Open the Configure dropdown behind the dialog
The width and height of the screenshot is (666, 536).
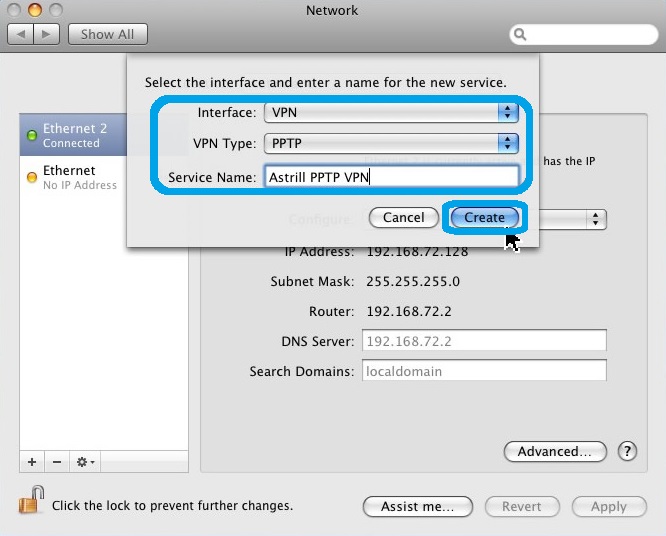pyautogui.click(x=573, y=219)
